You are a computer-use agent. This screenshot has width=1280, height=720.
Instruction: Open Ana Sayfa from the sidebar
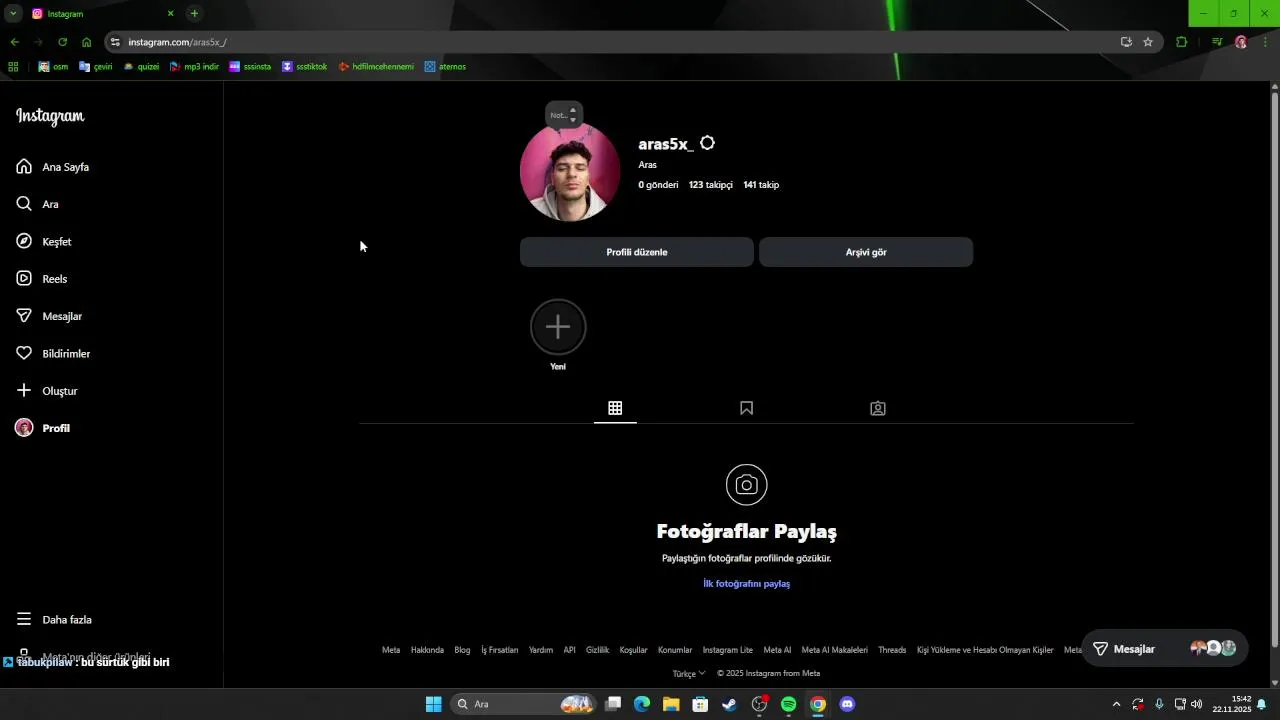53,167
